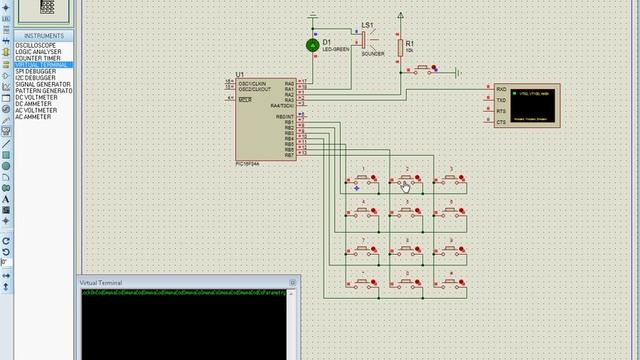Select the 2D line drawing tool
Image resolution: width=640 pixels, height=360 pixels.
coord(6,144)
